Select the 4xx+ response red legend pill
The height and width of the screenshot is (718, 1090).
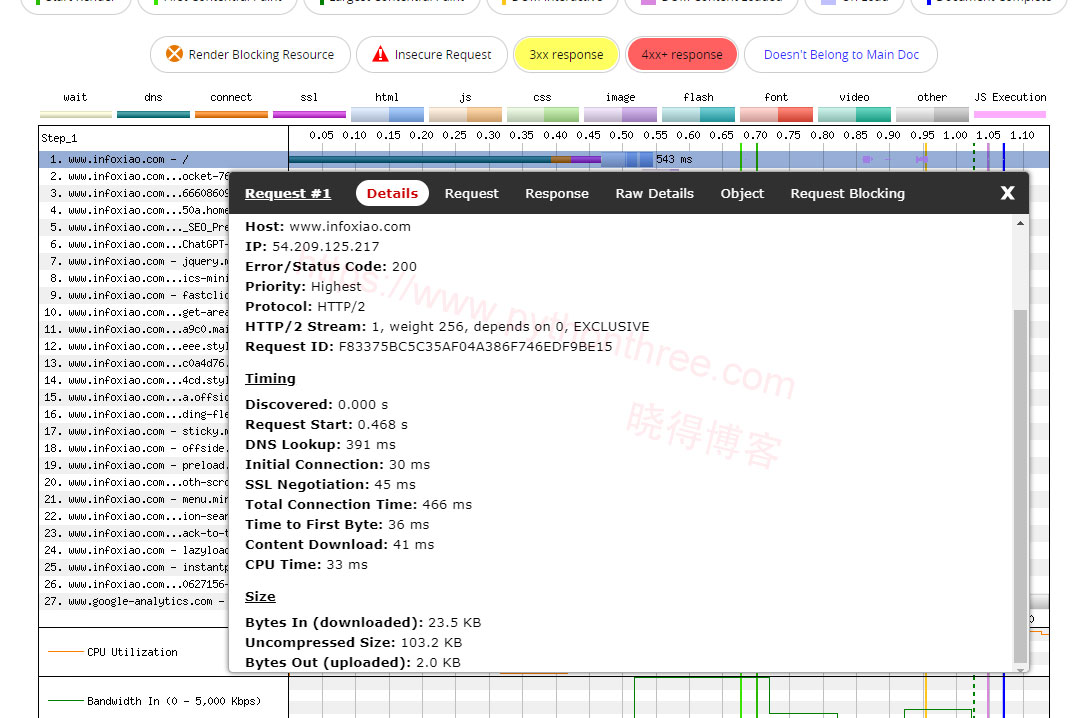682,54
